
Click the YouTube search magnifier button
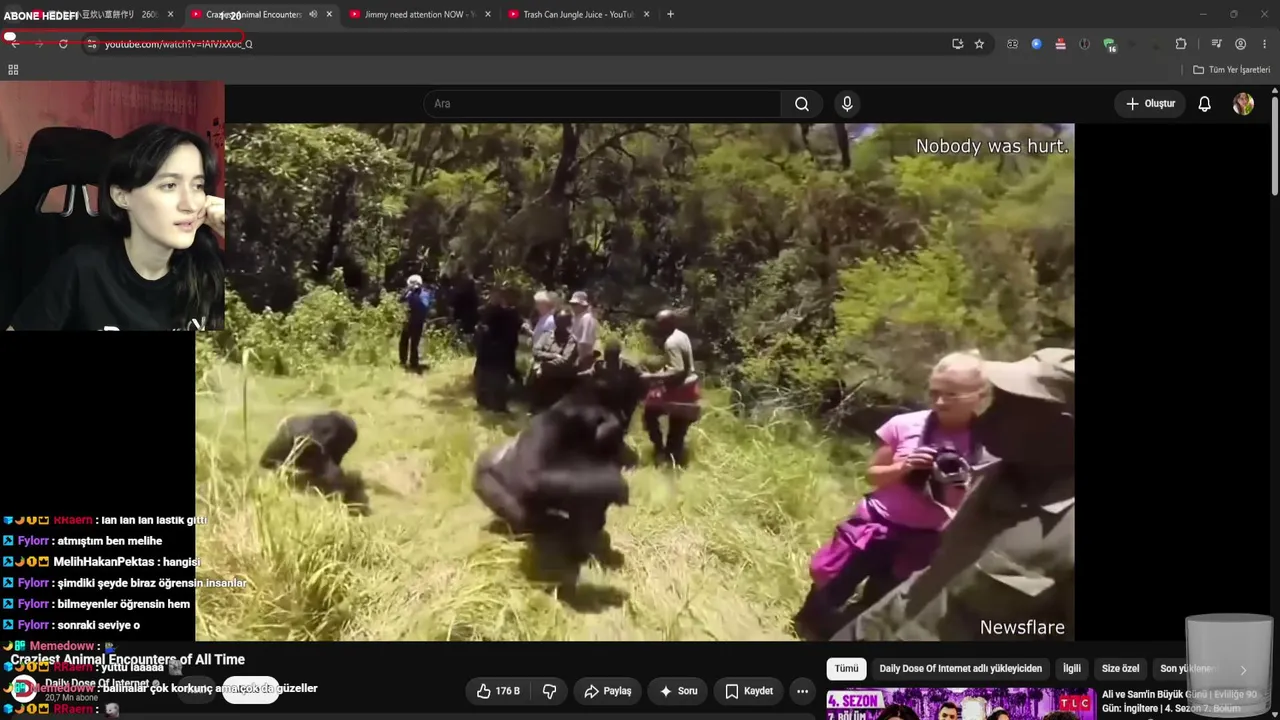801,104
